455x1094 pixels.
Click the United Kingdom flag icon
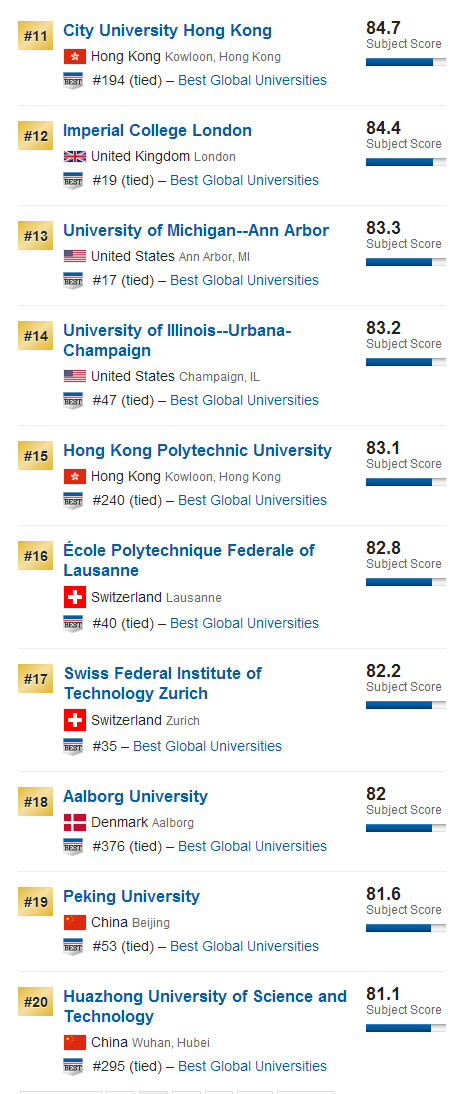(75, 156)
